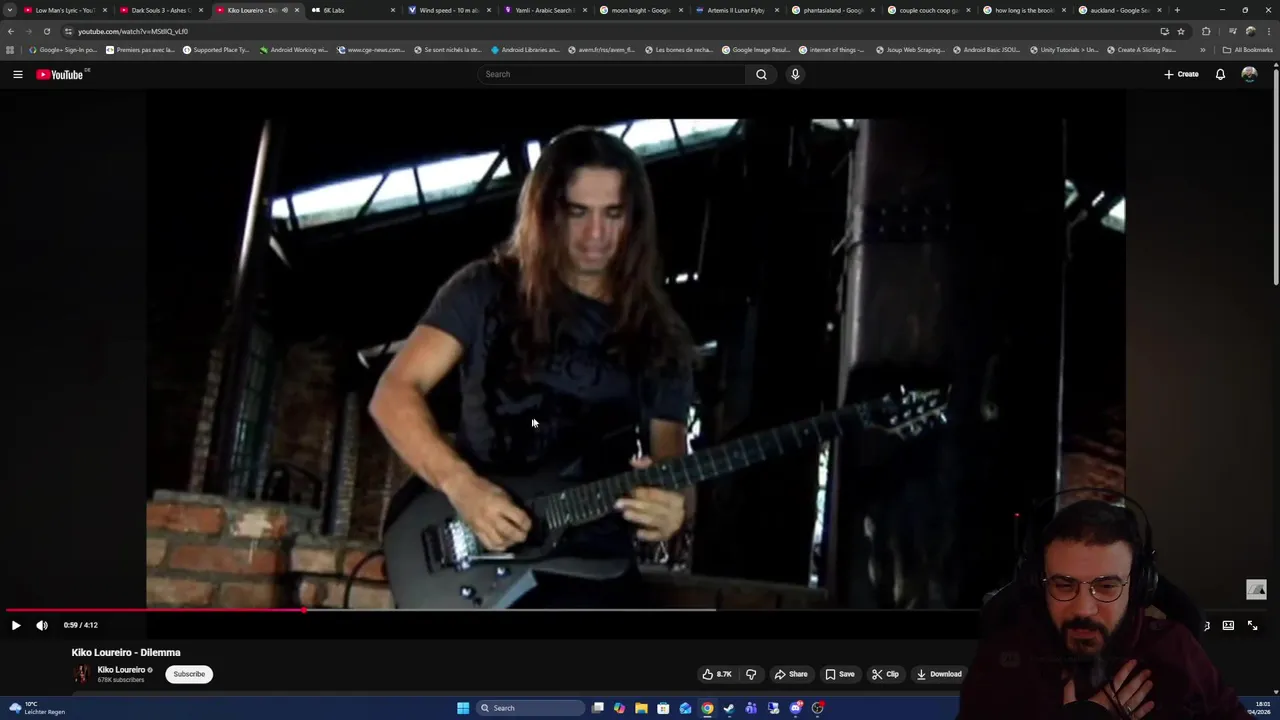Create a Clip from the video
The image size is (1280, 720).
pyautogui.click(x=885, y=674)
